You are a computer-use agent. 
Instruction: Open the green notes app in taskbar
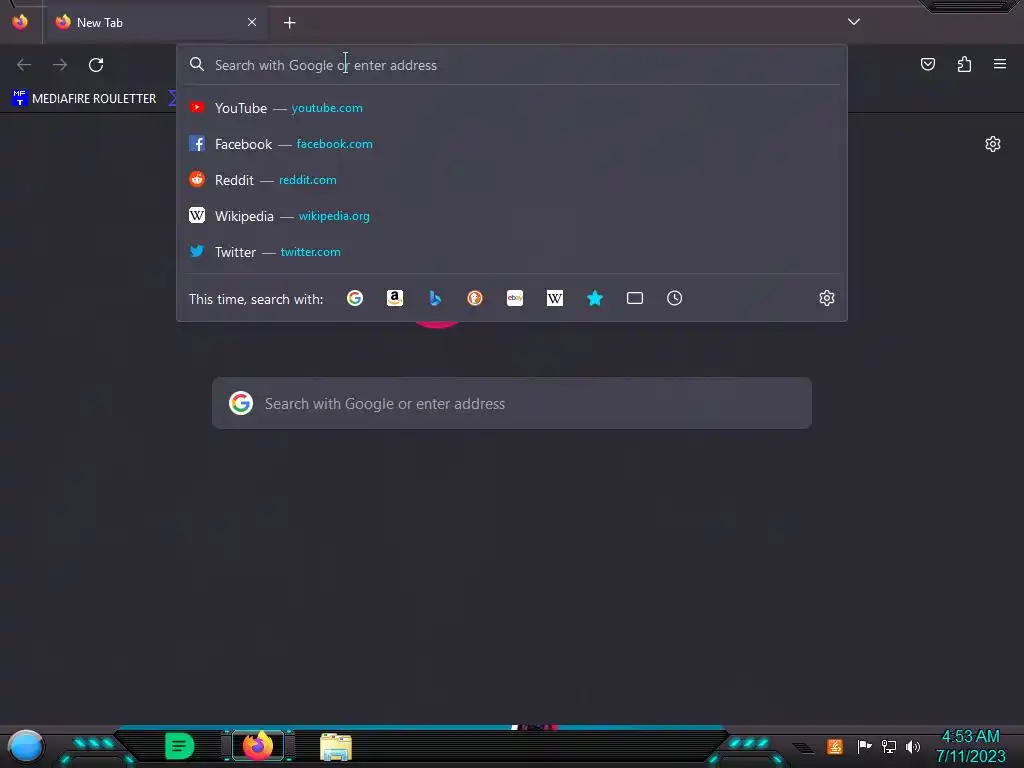[x=180, y=746]
